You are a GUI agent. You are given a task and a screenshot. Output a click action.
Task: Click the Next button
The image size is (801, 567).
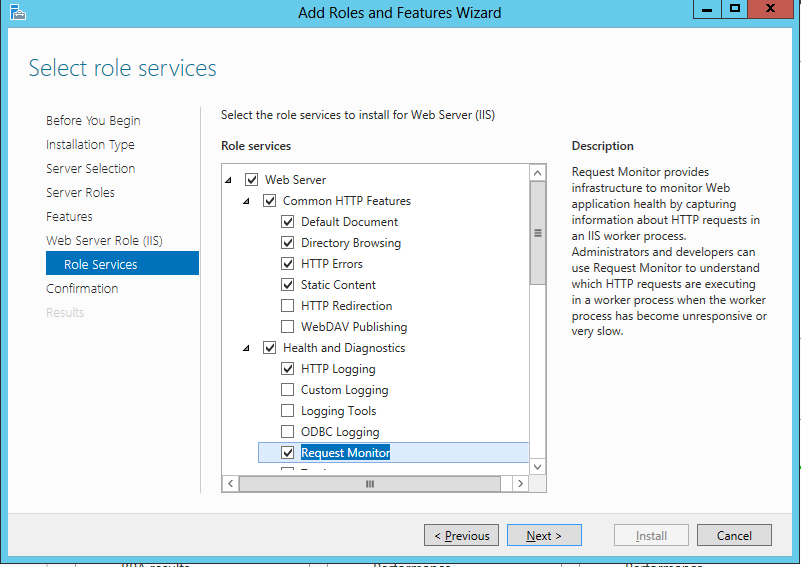point(544,535)
